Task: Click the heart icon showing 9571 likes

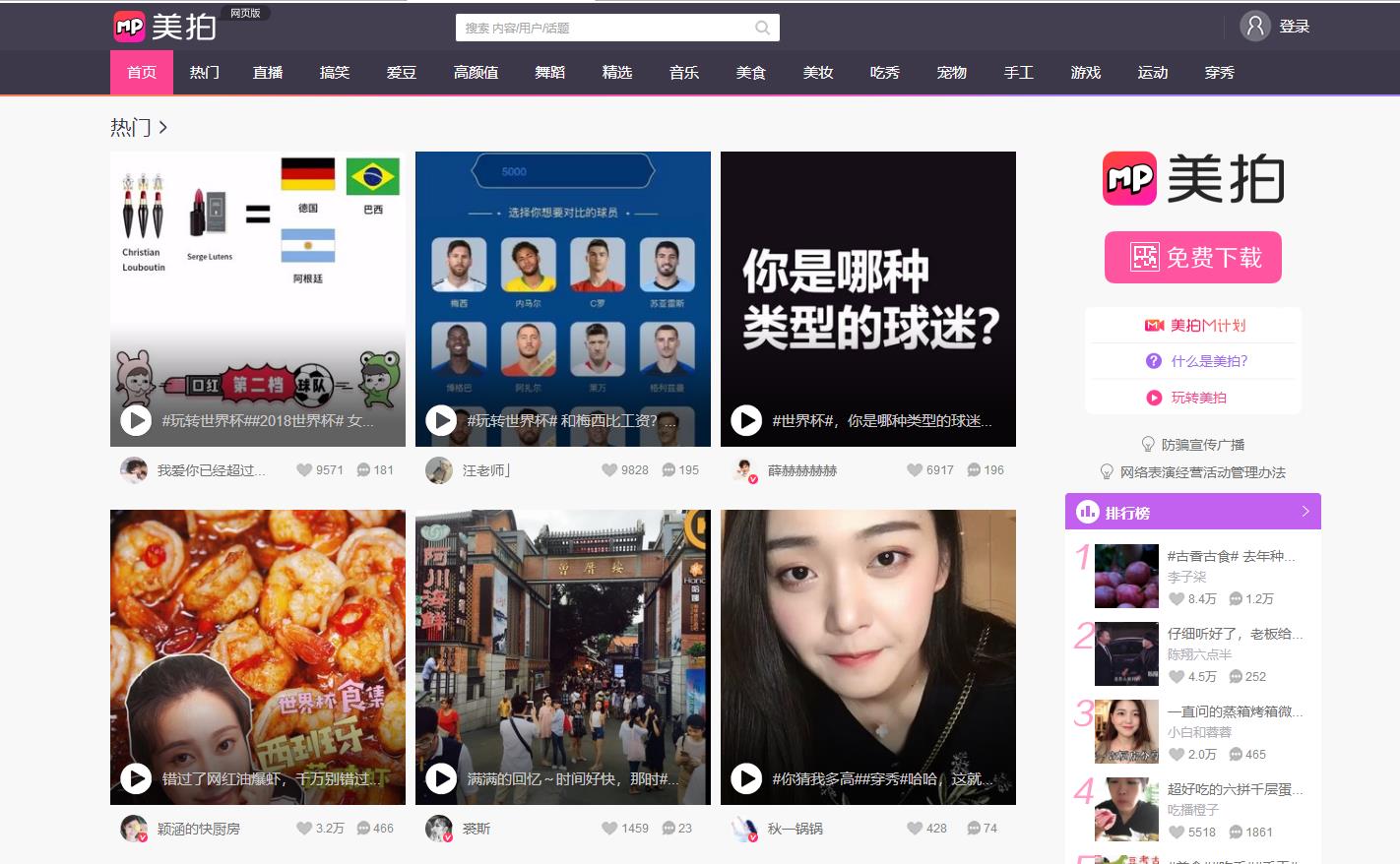Action: click(304, 469)
